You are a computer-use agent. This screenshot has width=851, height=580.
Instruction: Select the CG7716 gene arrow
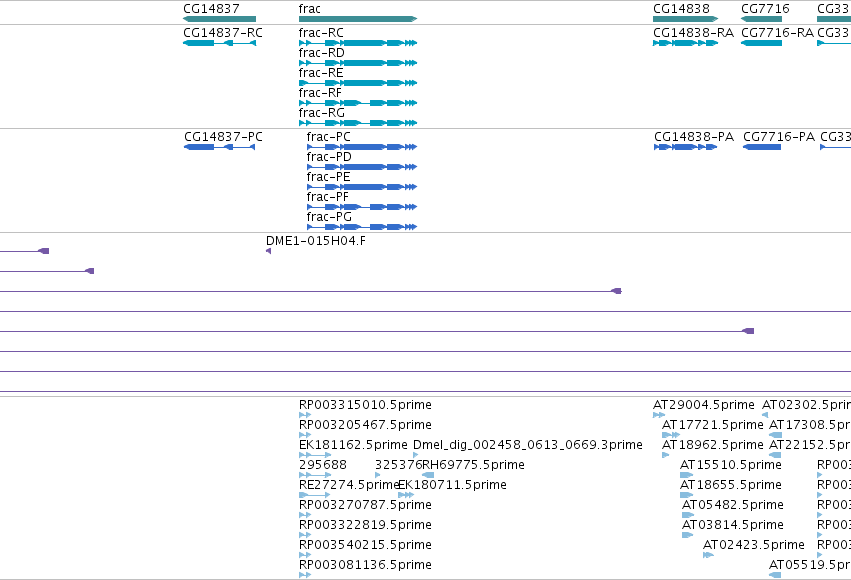pos(761,19)
